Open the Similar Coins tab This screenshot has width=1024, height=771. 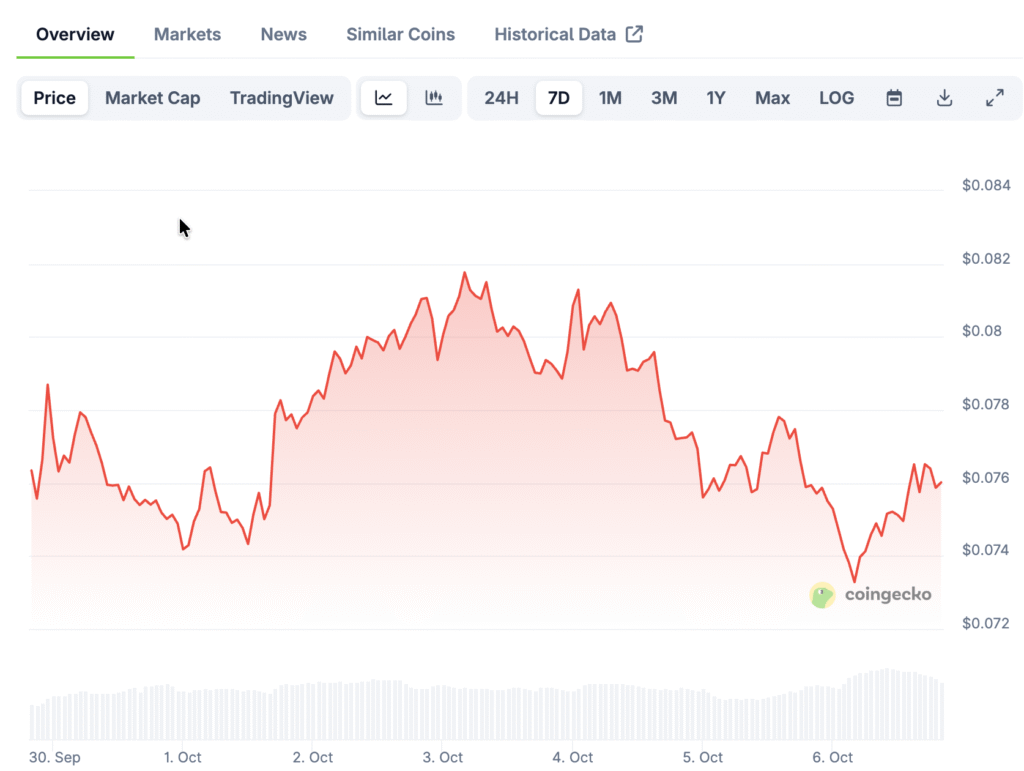[x=400, y=34]
